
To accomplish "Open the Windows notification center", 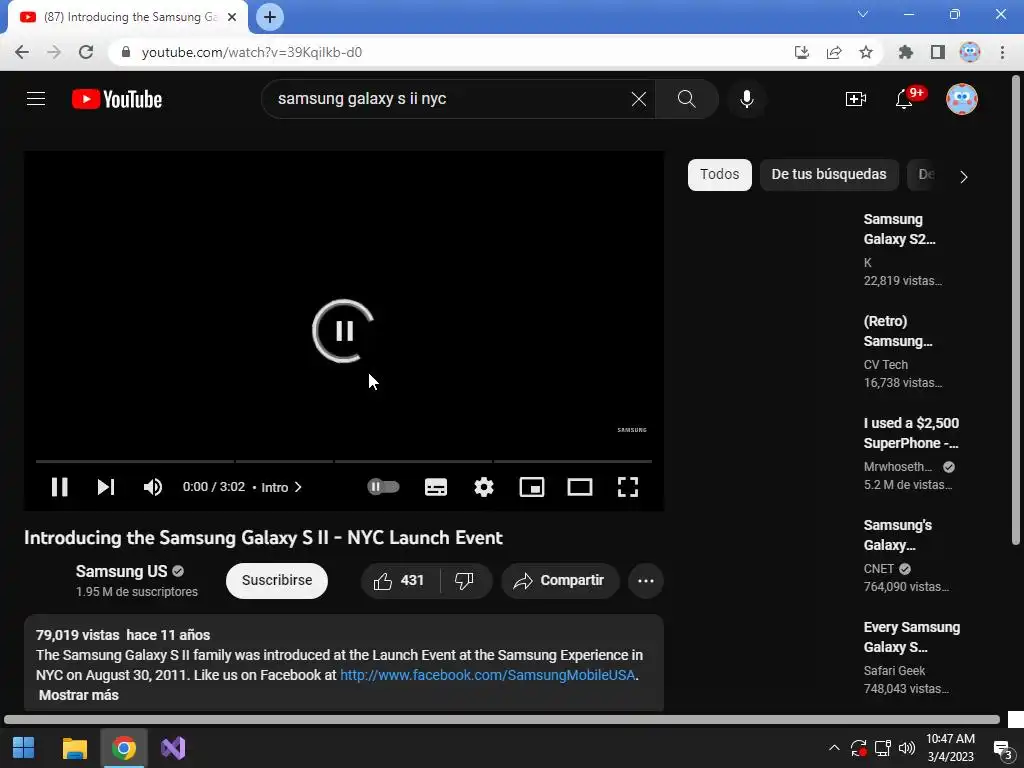I will (x=1002, y=750).
